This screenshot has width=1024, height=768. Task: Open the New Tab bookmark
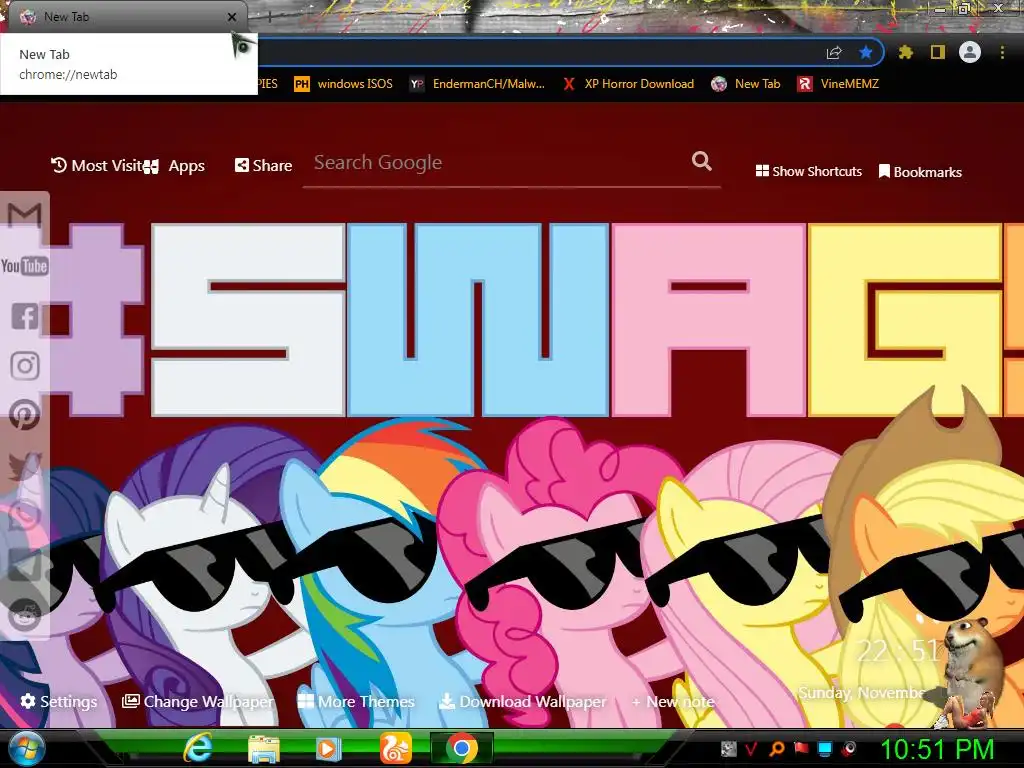pos(746,84)
